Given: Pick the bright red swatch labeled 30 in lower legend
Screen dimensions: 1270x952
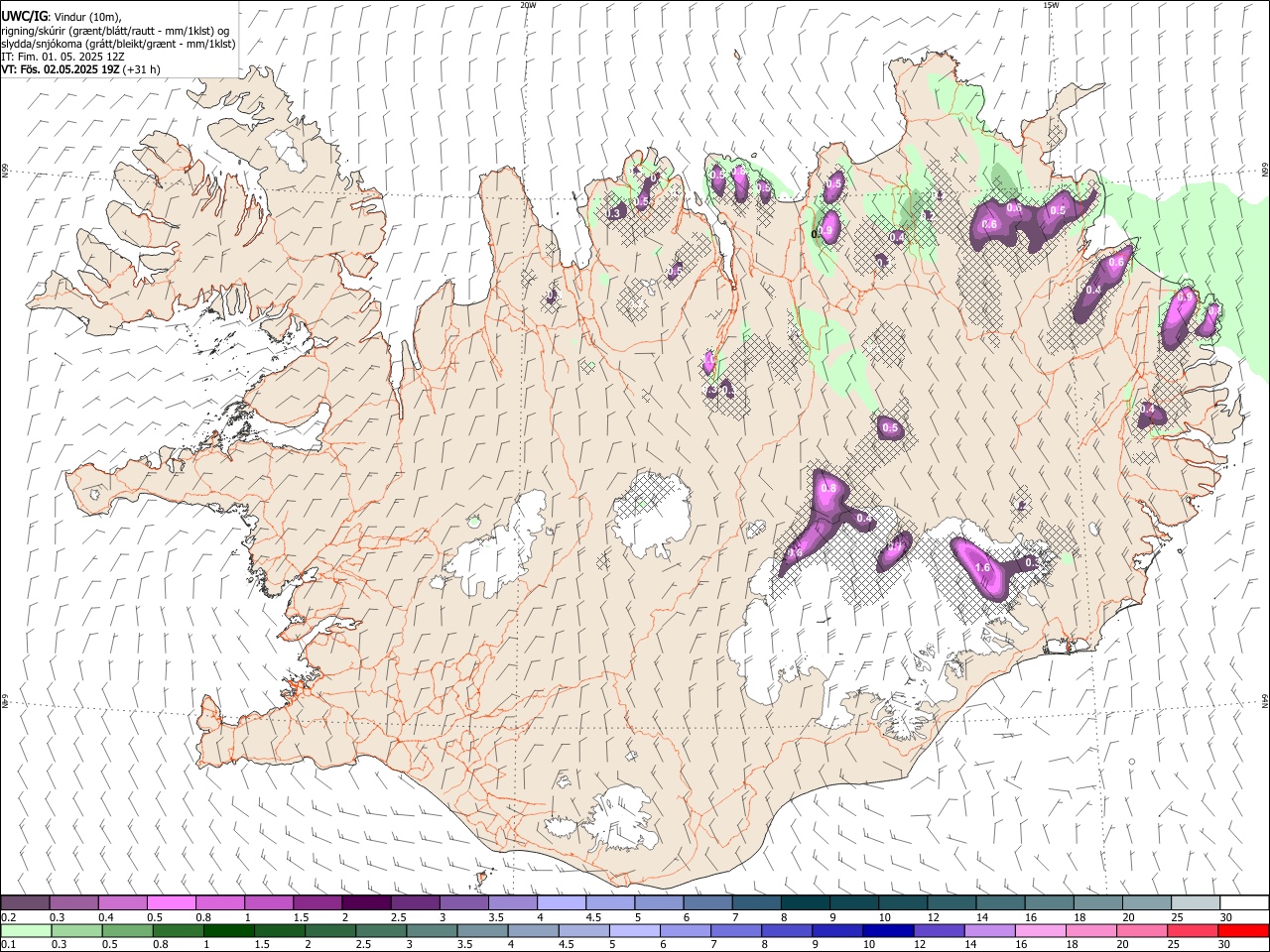Looking at the screenshot, I should coord(1243,930).
